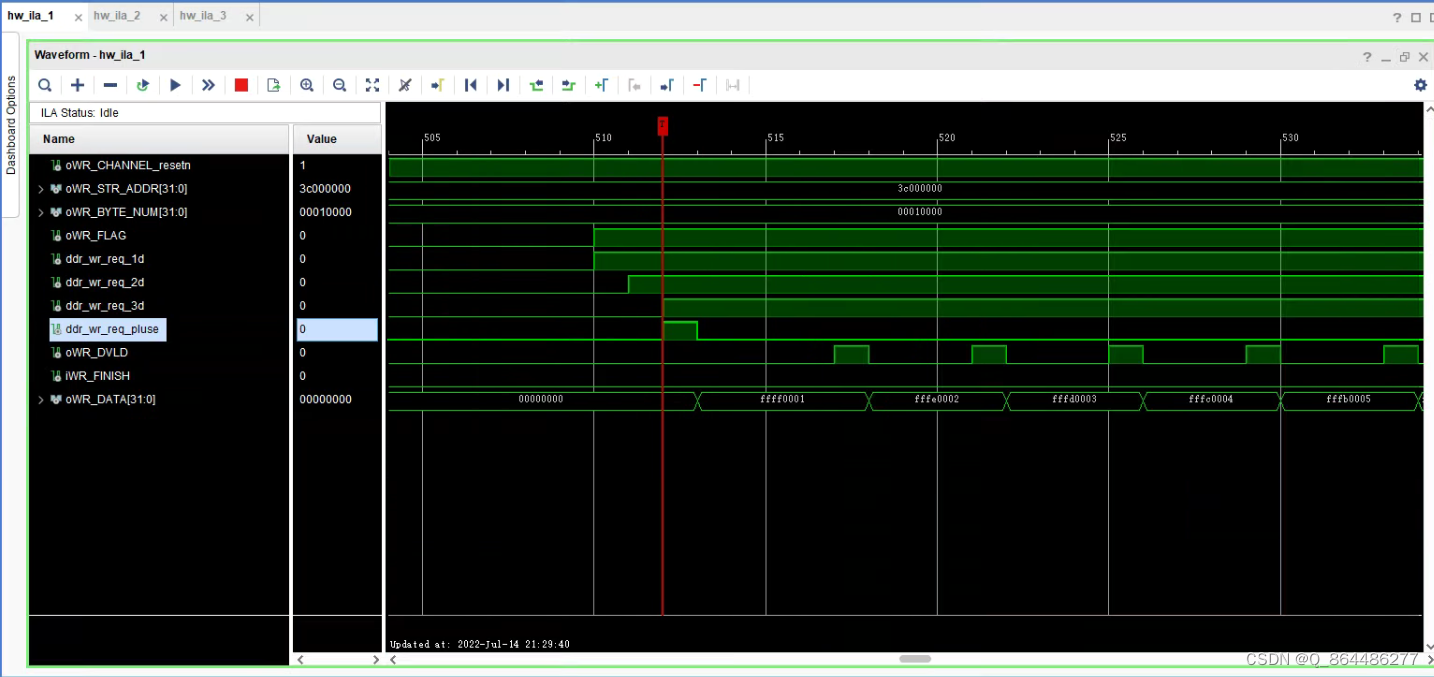Zoom in on the waveform
Viewport: 1434px width, 677px height.
(x=307, y=85)
